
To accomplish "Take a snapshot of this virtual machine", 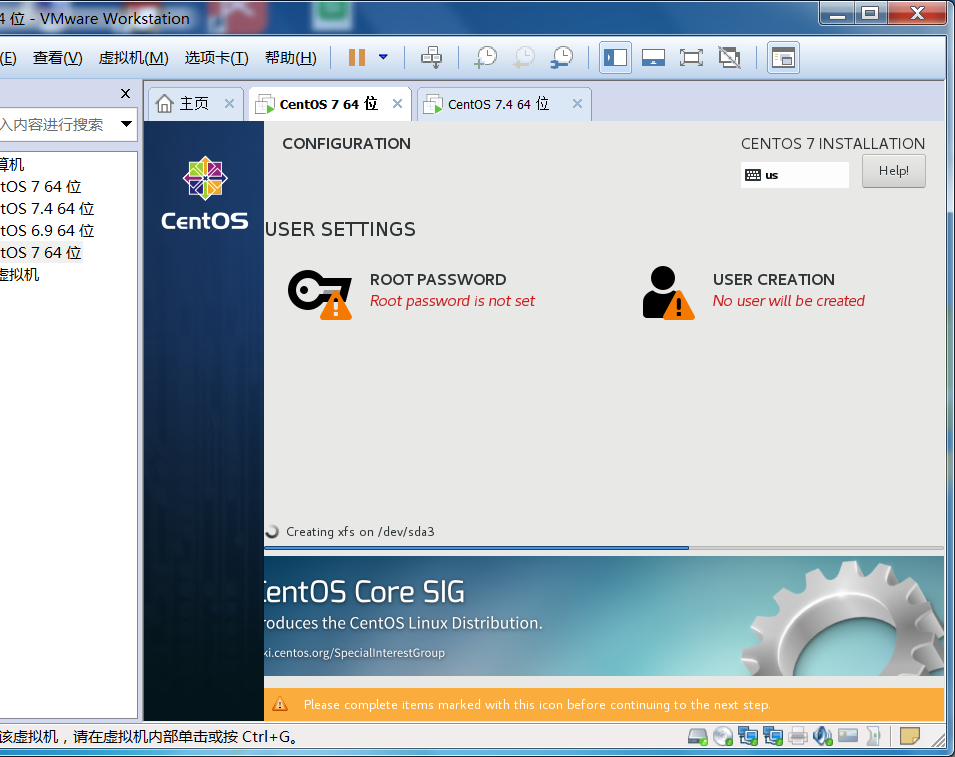I will [x=485, y=58].
